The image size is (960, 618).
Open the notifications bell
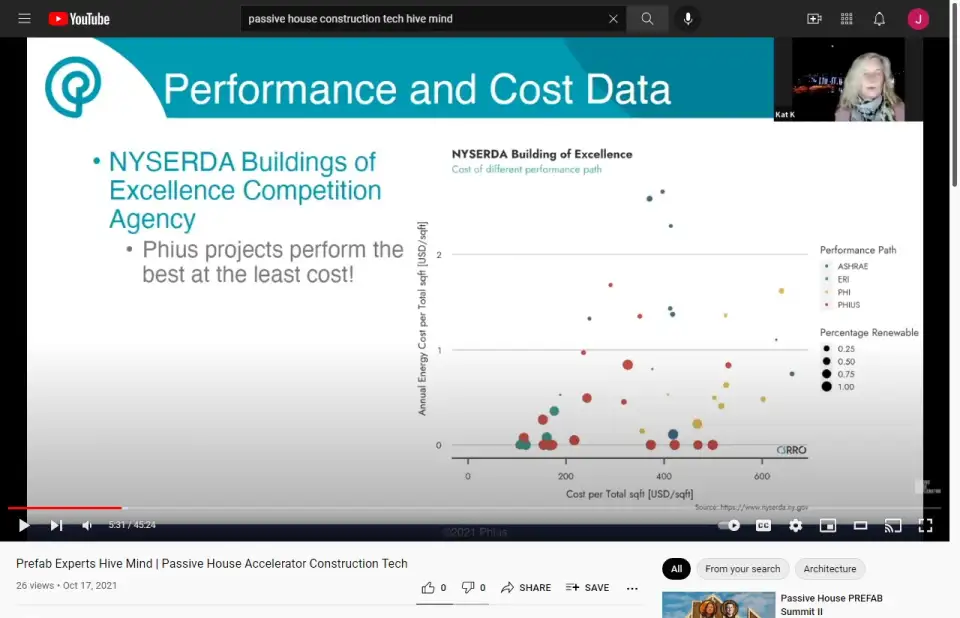tap(879, 19)
